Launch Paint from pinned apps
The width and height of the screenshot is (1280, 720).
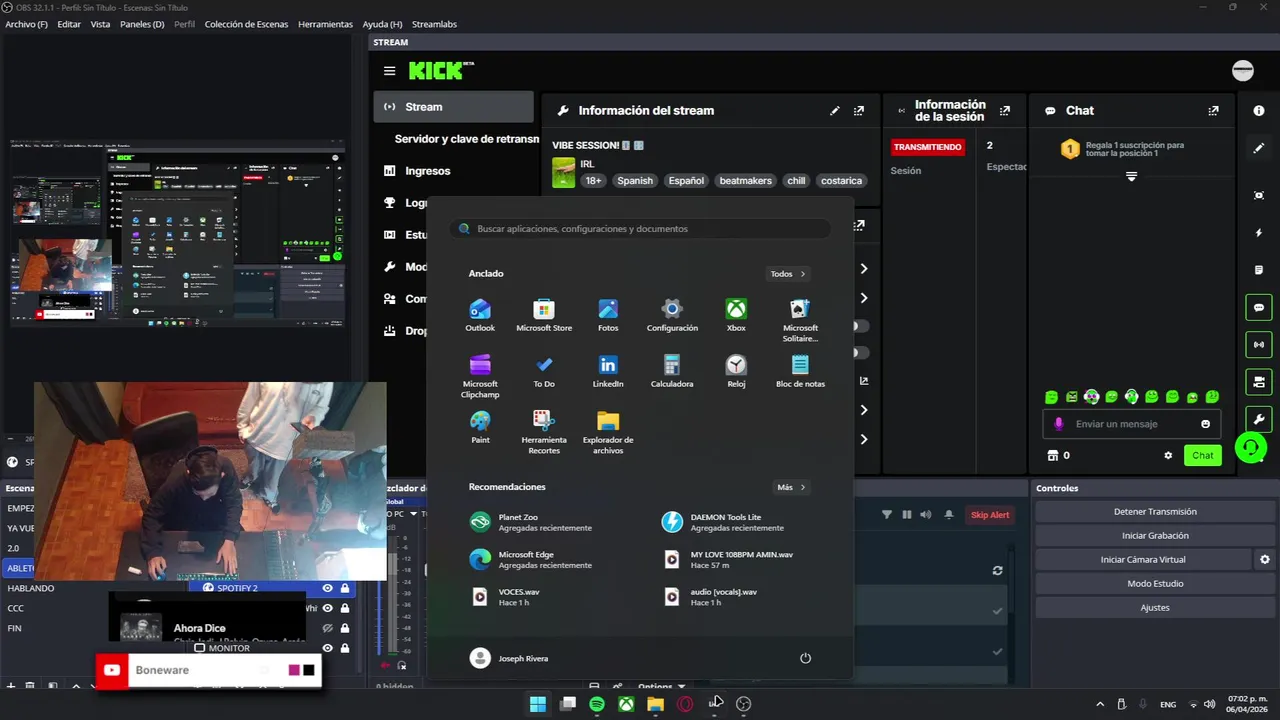480,427
